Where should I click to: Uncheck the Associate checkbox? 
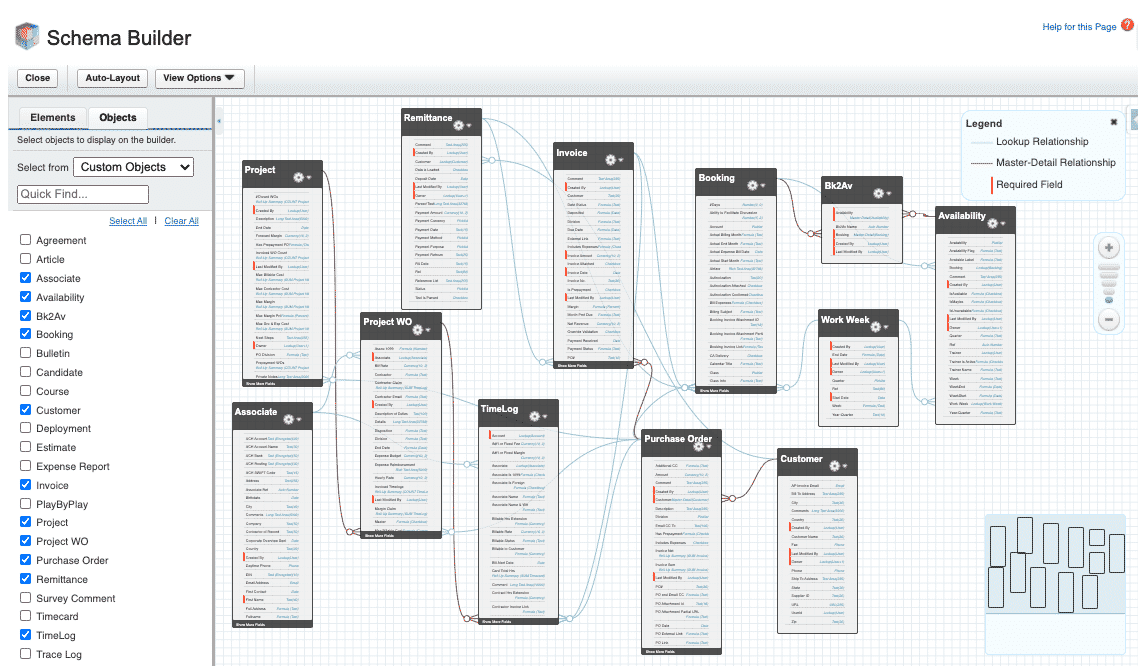25,277
